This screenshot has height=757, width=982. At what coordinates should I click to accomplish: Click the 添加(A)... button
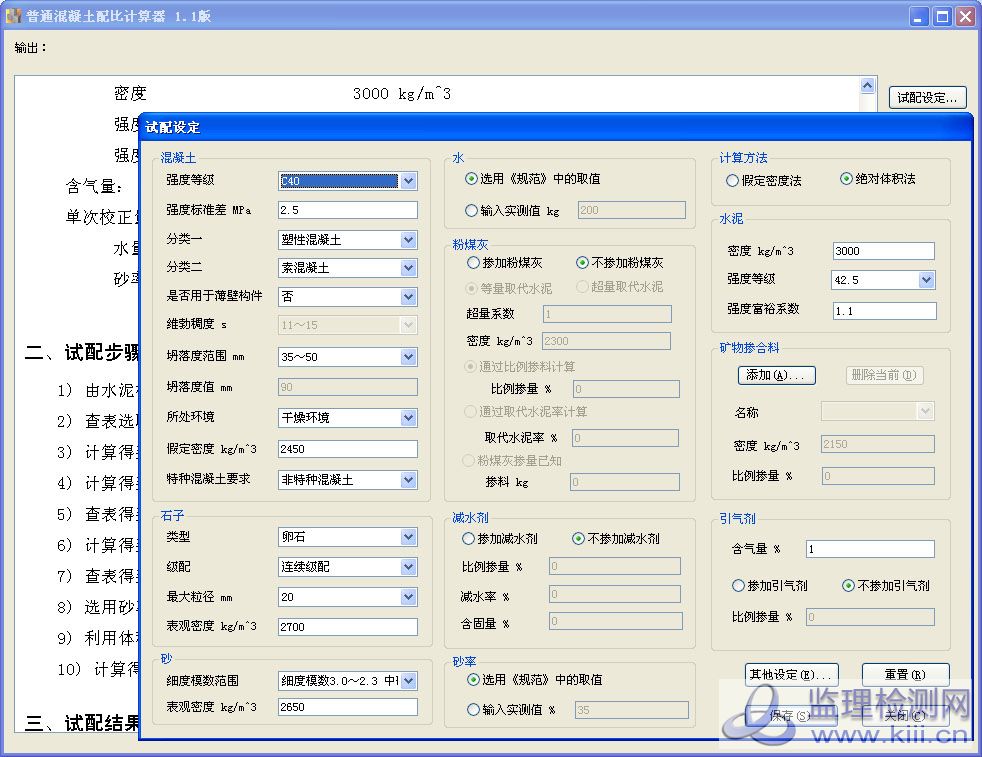[x=776, y=375]
